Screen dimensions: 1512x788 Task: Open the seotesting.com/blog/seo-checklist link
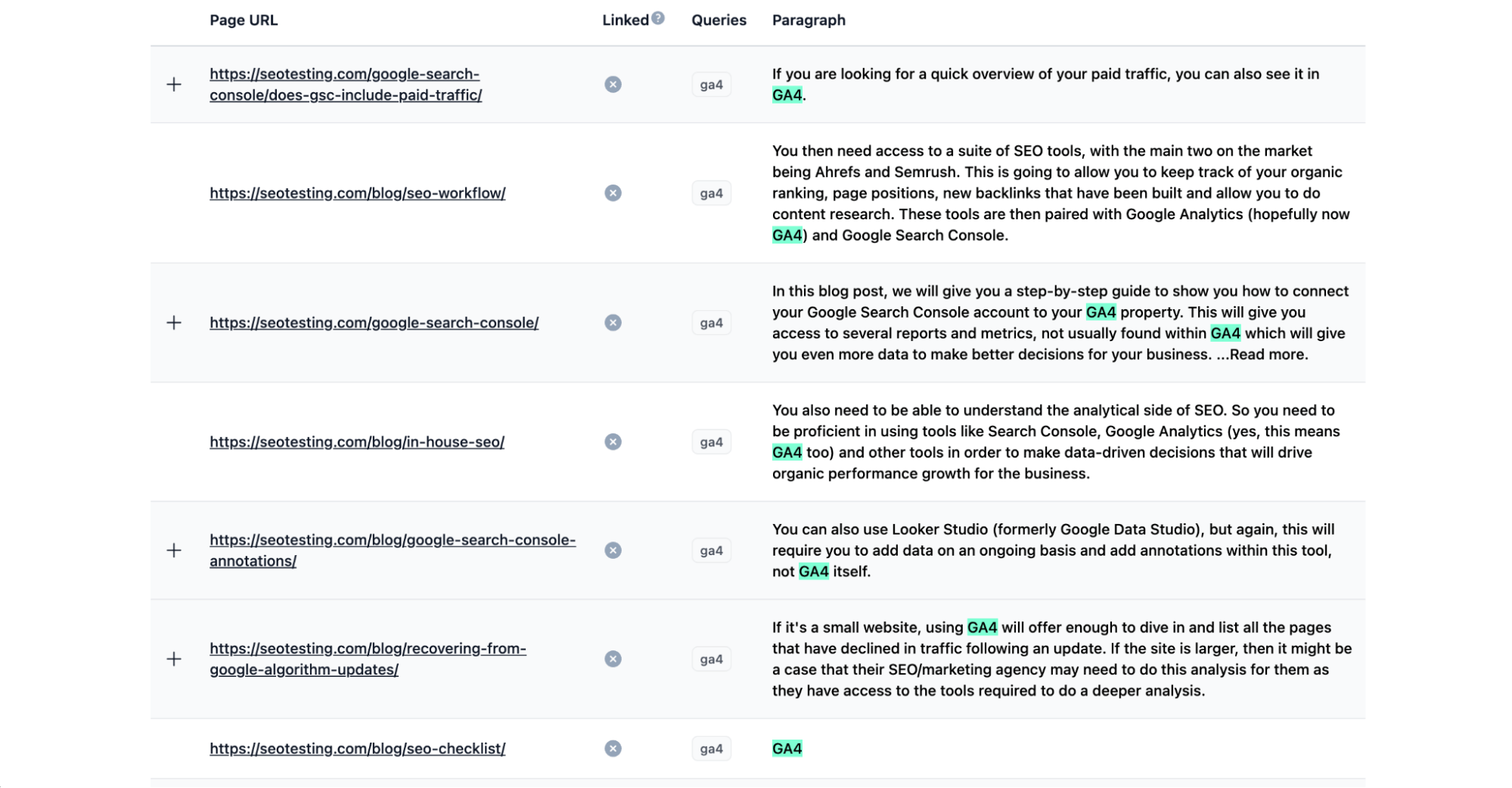(357, 748)
